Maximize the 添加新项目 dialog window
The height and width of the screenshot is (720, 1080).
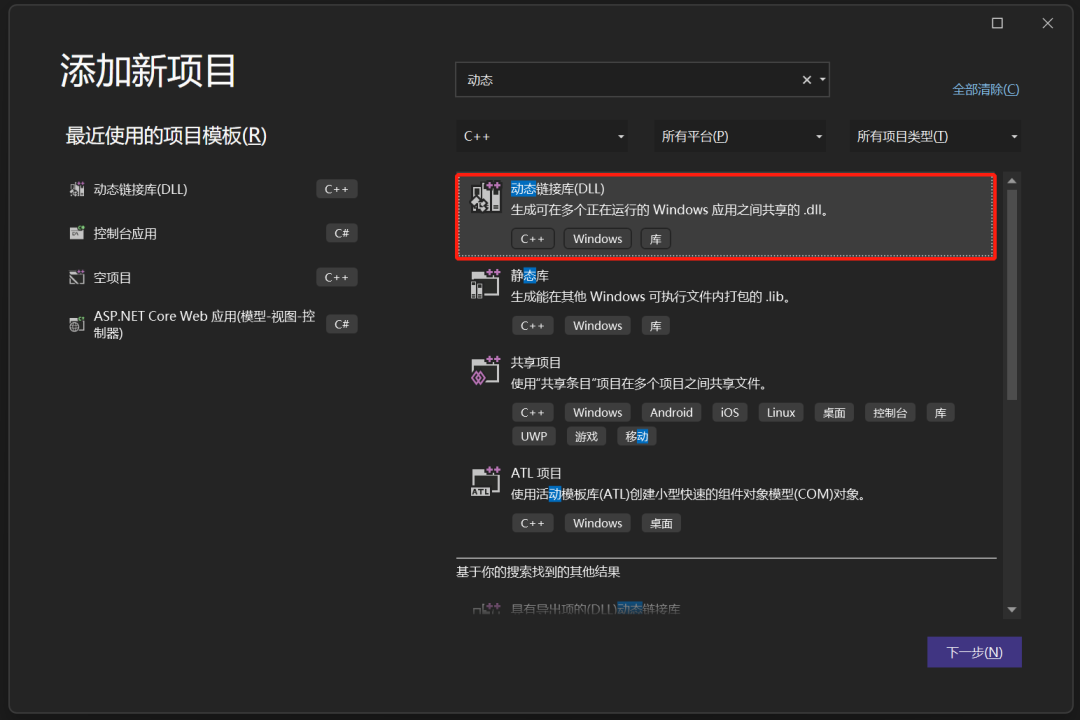pos(997,23)
